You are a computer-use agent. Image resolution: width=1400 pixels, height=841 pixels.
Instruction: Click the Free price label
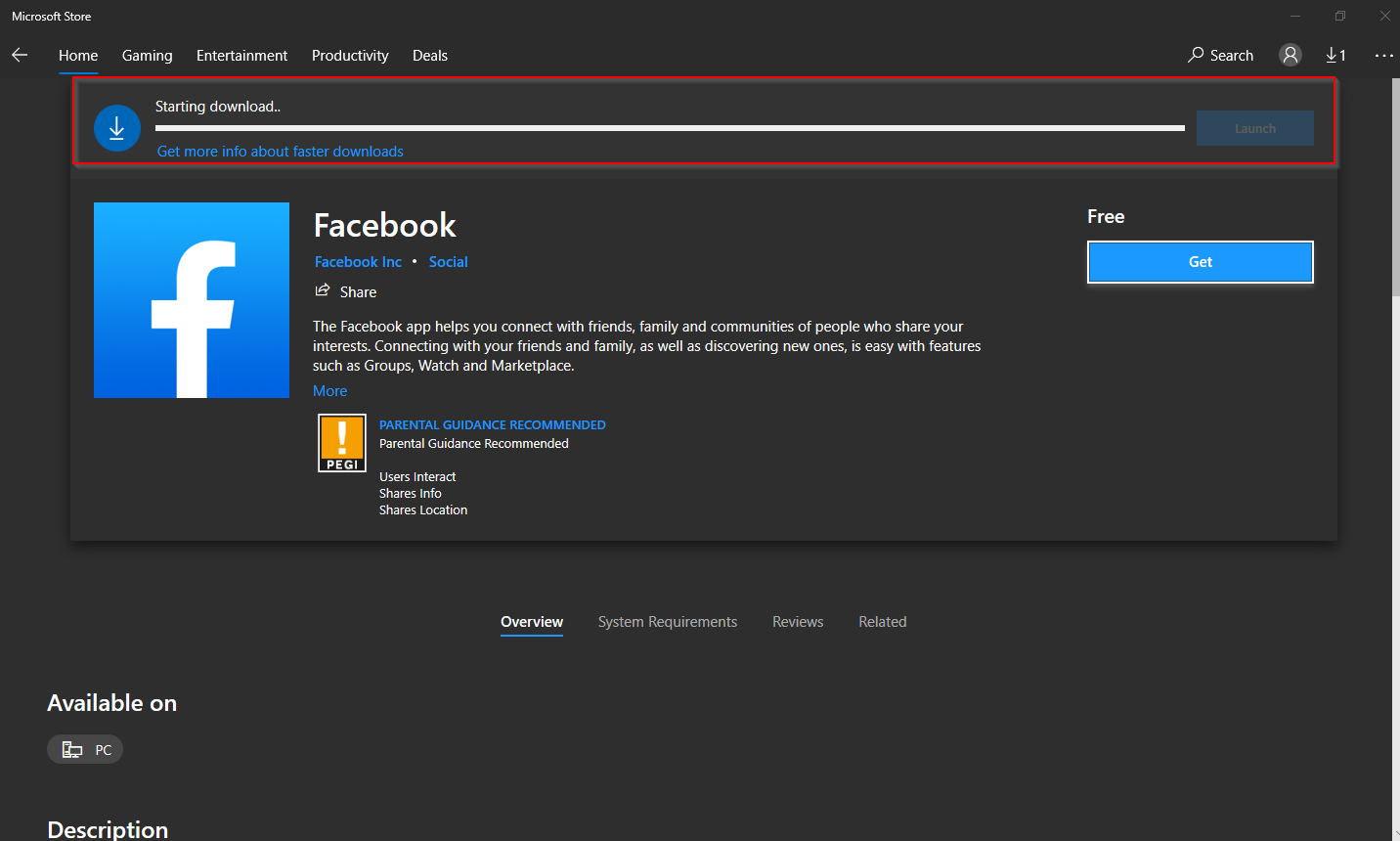tap(1106, 217)
